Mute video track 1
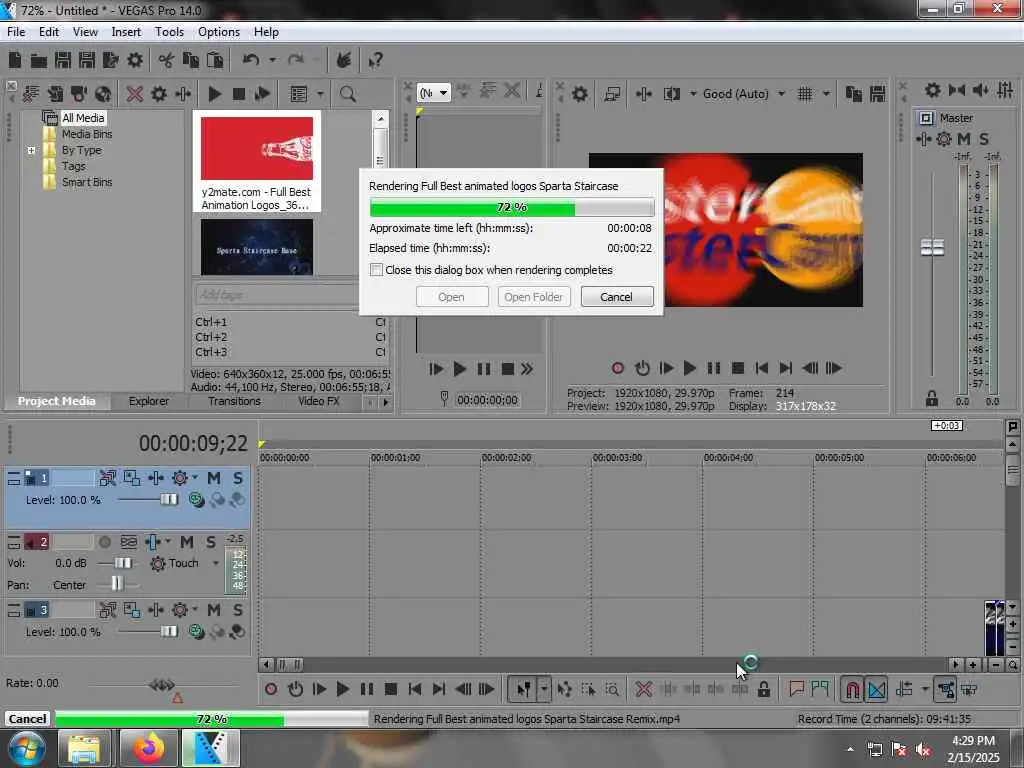 214,478
